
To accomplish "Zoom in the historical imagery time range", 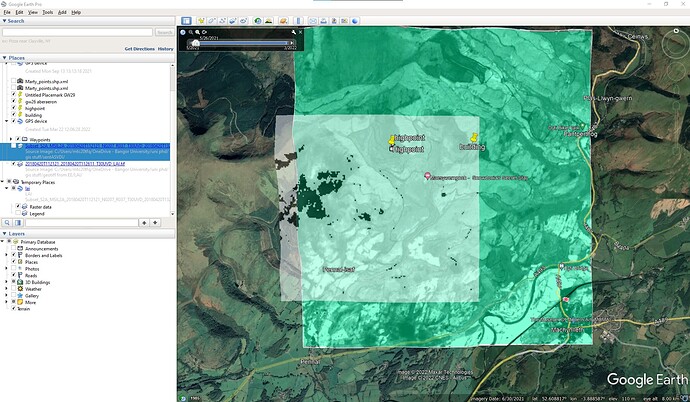I will coord(198,32).
